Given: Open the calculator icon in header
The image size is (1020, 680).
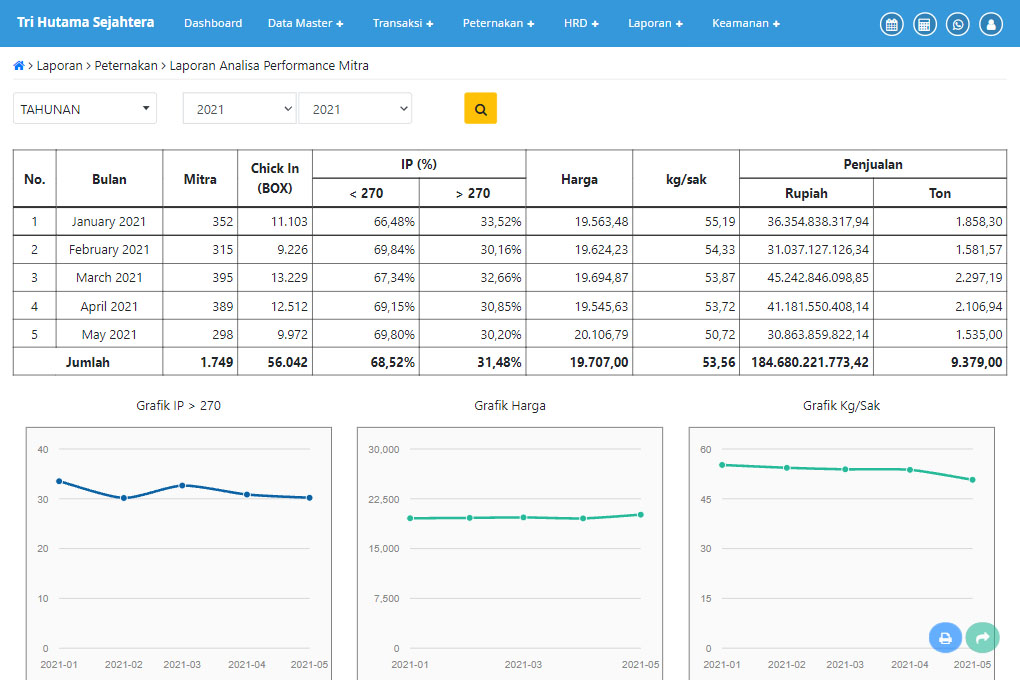Looking at the screenshot, I should click(924, 25).
